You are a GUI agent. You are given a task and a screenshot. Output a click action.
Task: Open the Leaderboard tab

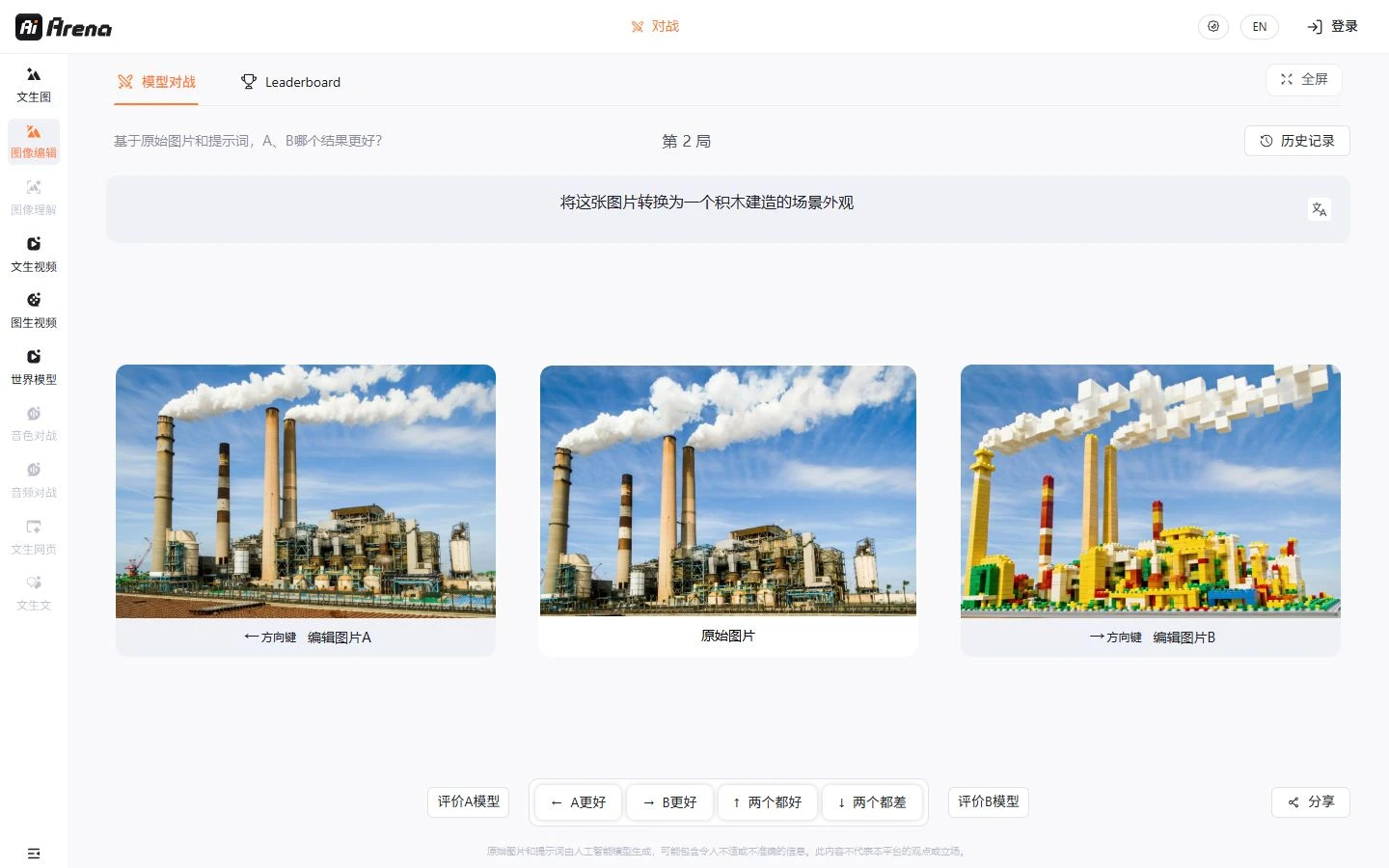pyautogui.click(x=290, y=82)
